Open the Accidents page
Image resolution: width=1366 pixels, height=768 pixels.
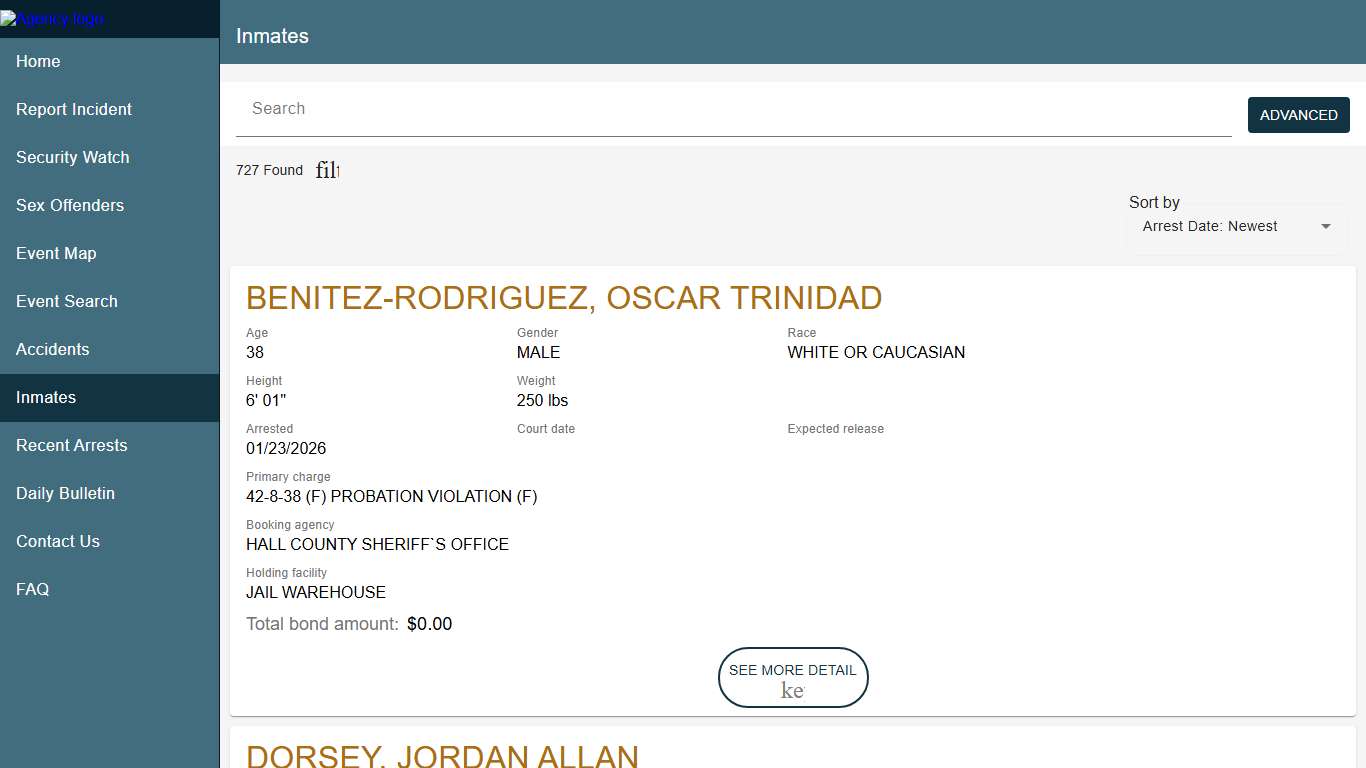(53, 350)
